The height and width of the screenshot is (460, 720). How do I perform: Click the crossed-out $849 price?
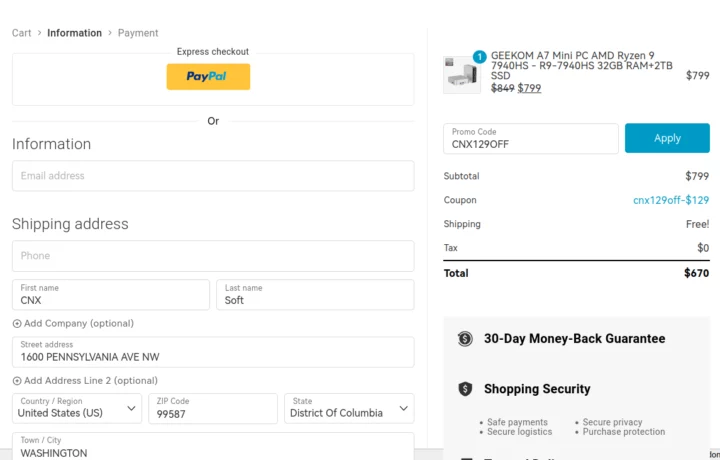click(x=502, y=88)
